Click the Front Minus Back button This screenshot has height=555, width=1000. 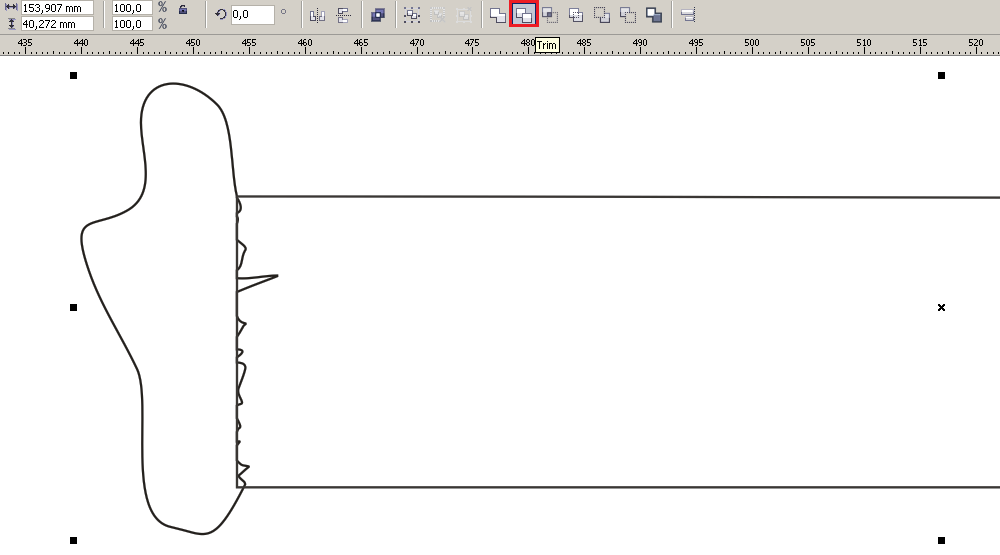(601, 15)
